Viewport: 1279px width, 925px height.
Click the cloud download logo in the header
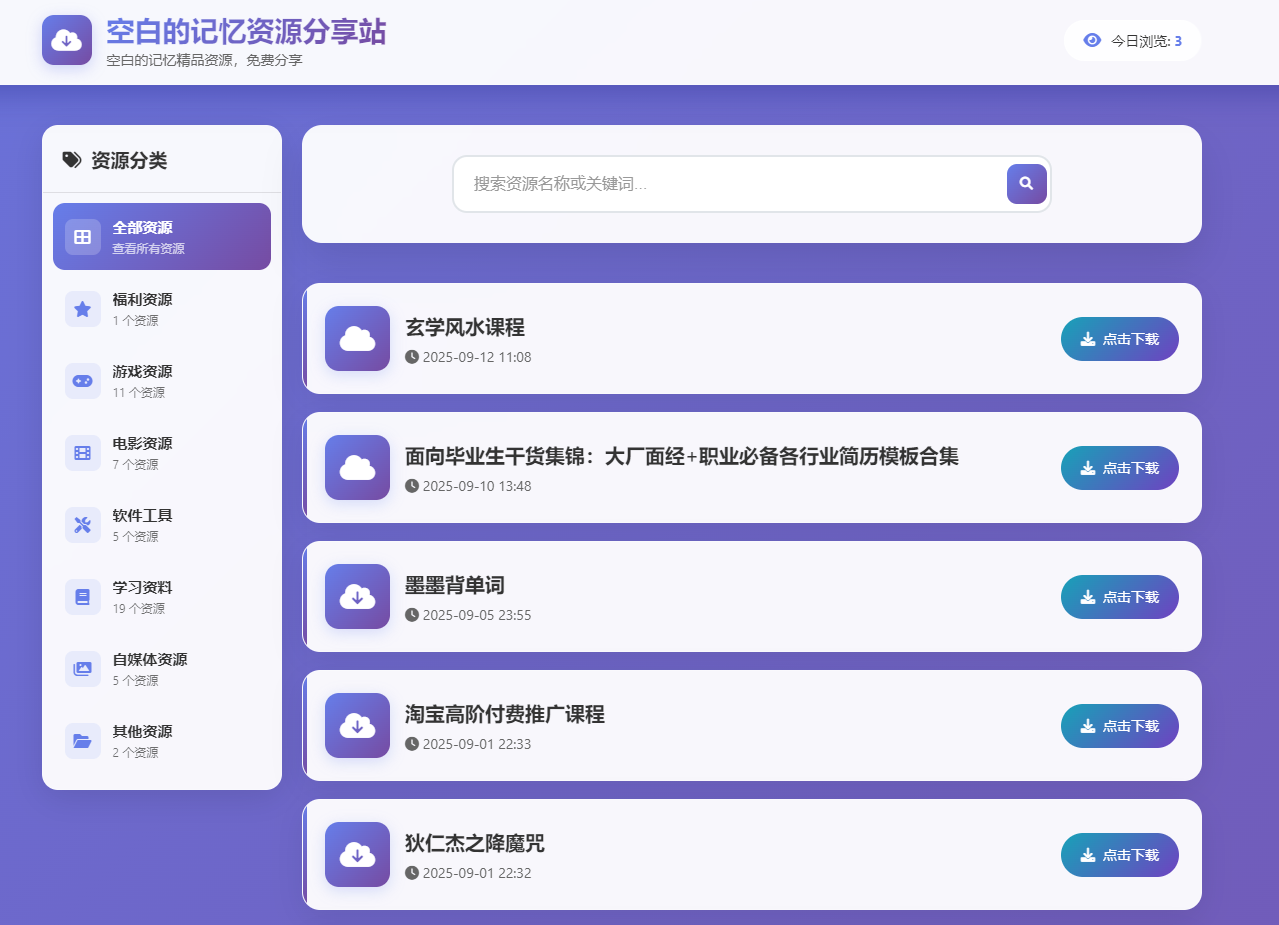(66, 40)
